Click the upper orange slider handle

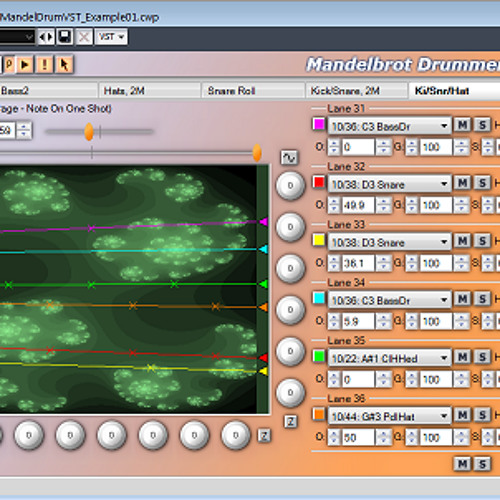[89, 132]
